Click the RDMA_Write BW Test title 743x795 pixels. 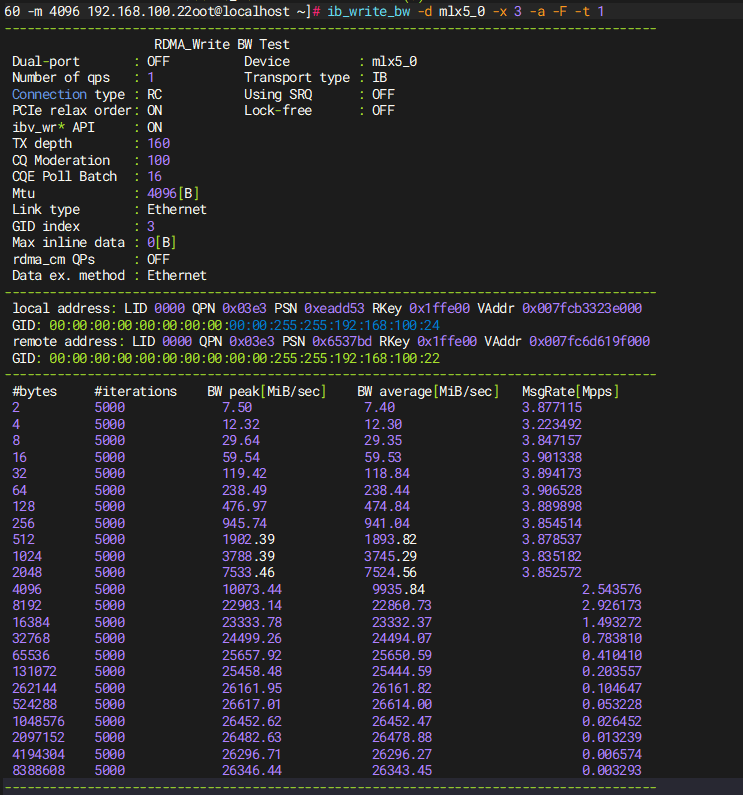[222, 45]
